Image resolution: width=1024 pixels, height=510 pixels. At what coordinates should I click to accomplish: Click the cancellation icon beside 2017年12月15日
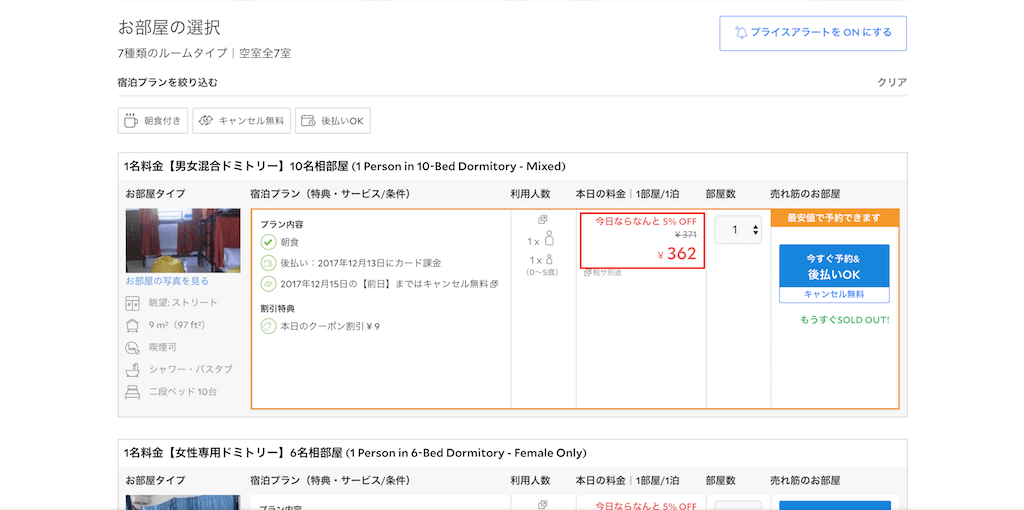click(x=268, y=284)
